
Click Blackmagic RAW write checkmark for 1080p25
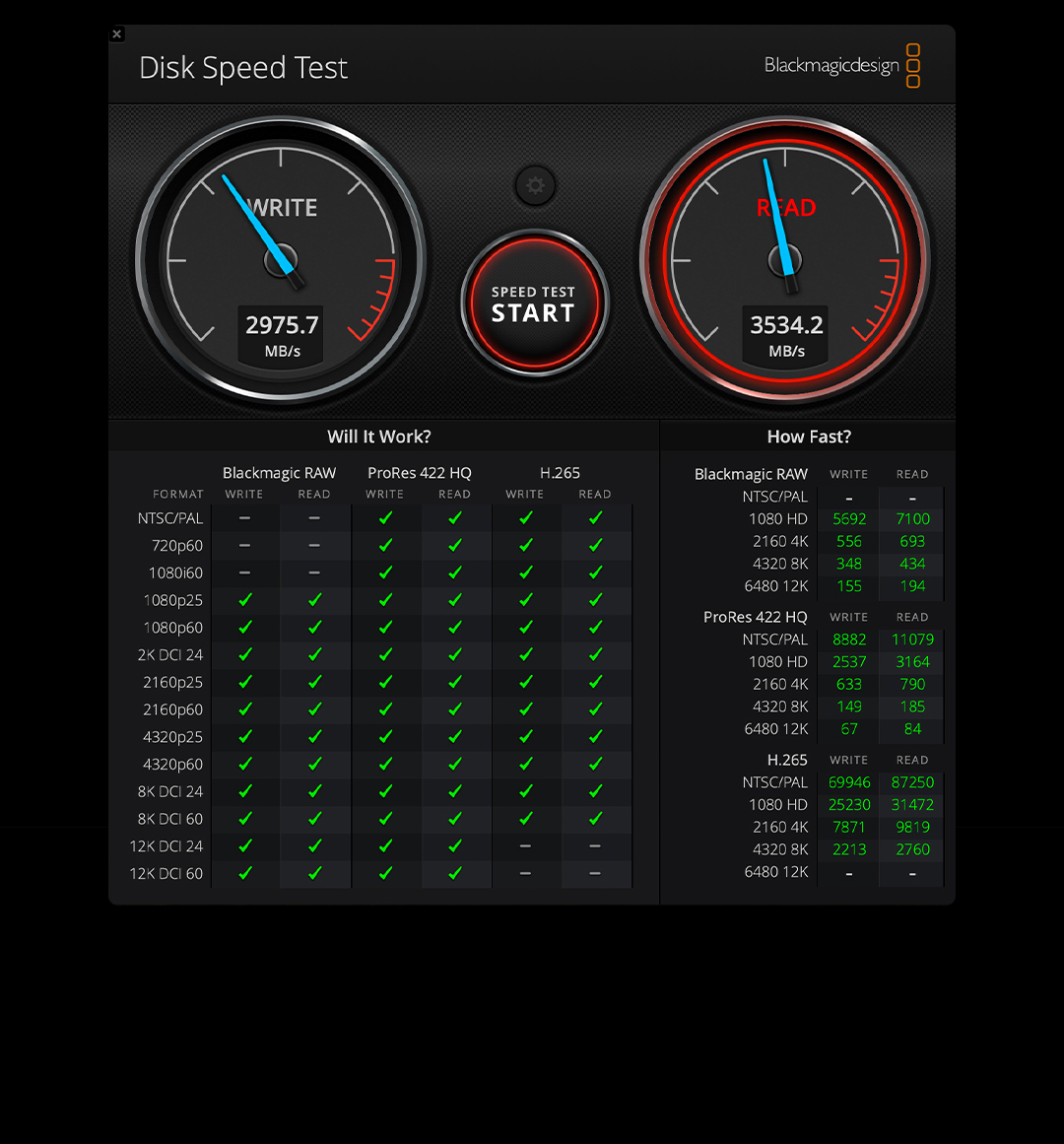click(x=245, y=600)
